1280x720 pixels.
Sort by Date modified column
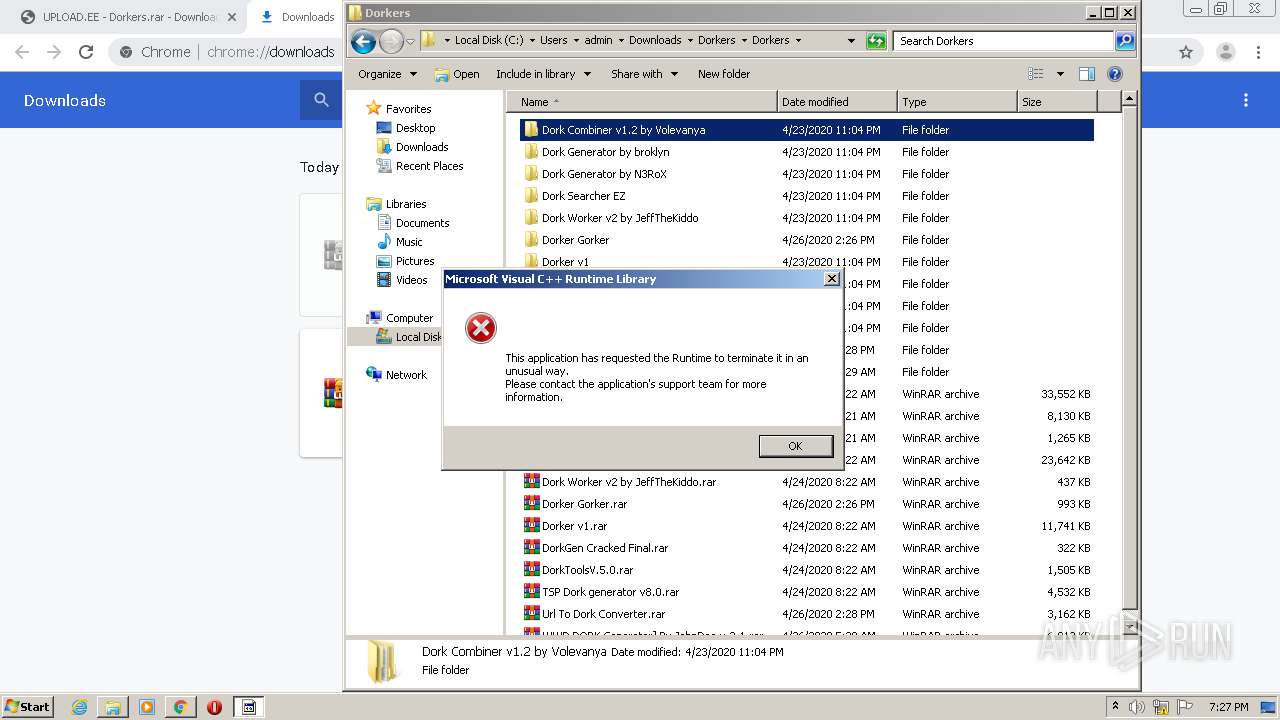(x=837, y=102)
